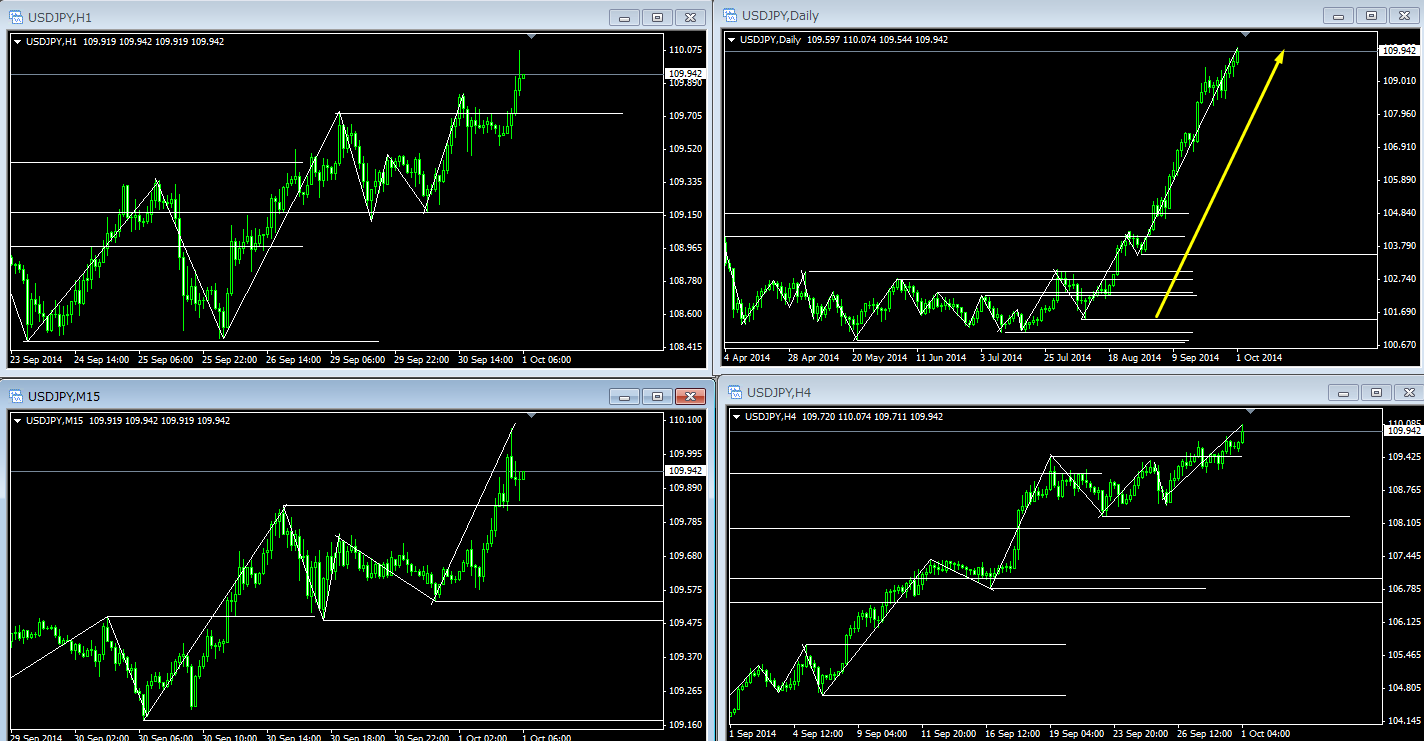Click the chart shift marker on the H4 chart
The height and width of the screenshot is (741, 1424).
[x=1250, y=411]
